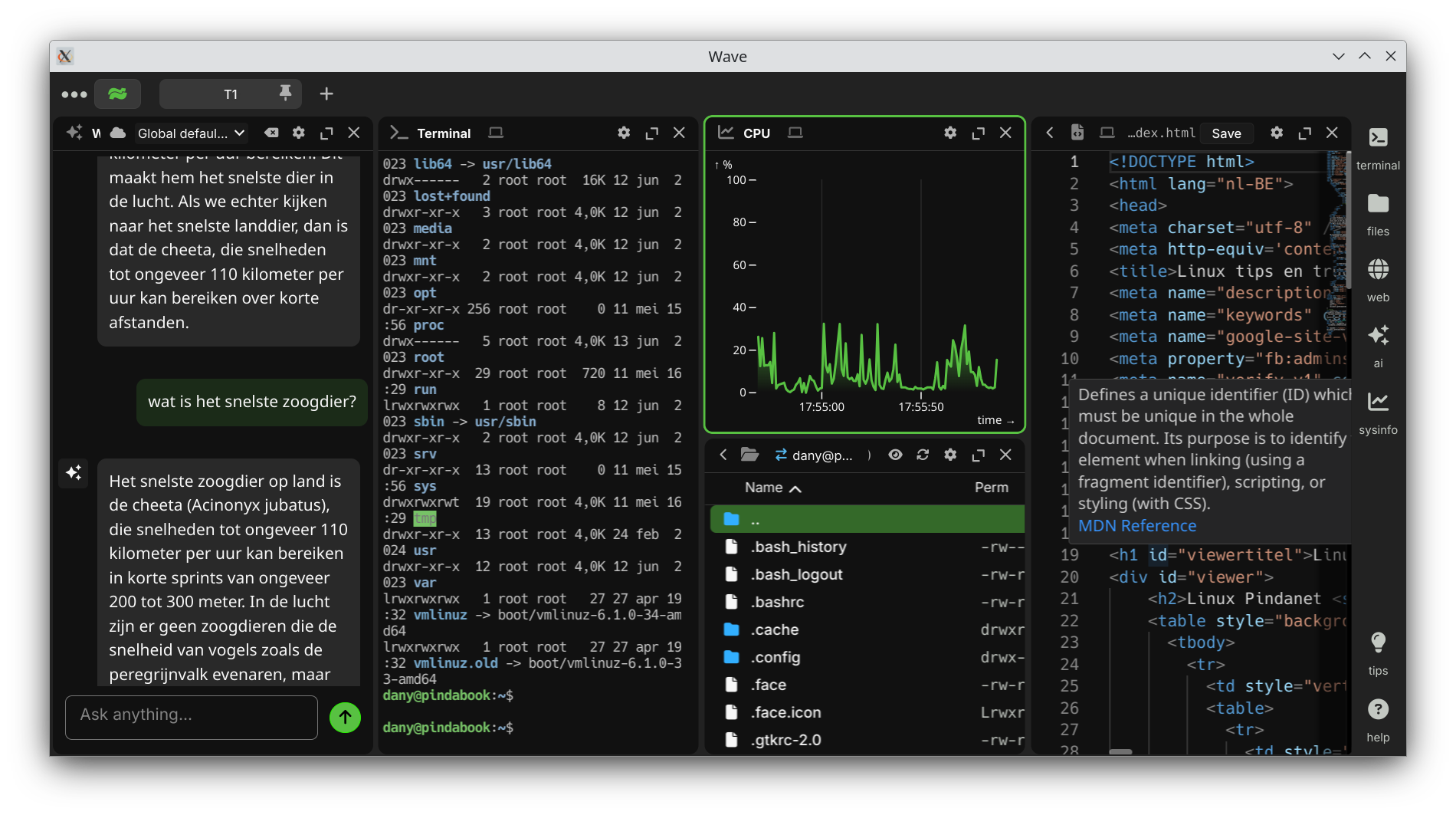The width and height of the screenshot is (1456, 815).
Task: Select the .face file
Action: (867, 685)
